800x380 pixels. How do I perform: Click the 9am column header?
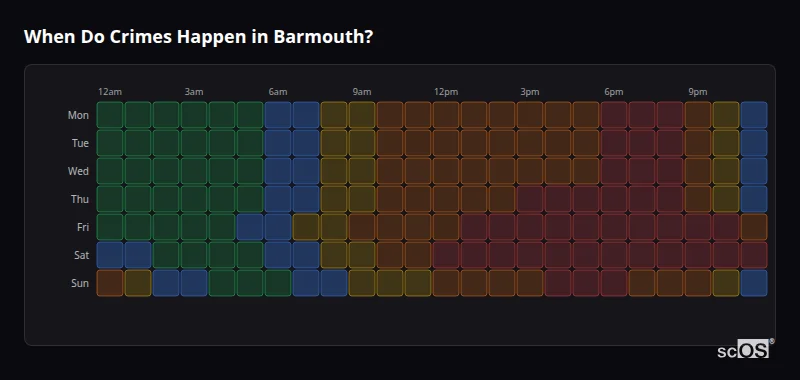(x=362, y=92)
